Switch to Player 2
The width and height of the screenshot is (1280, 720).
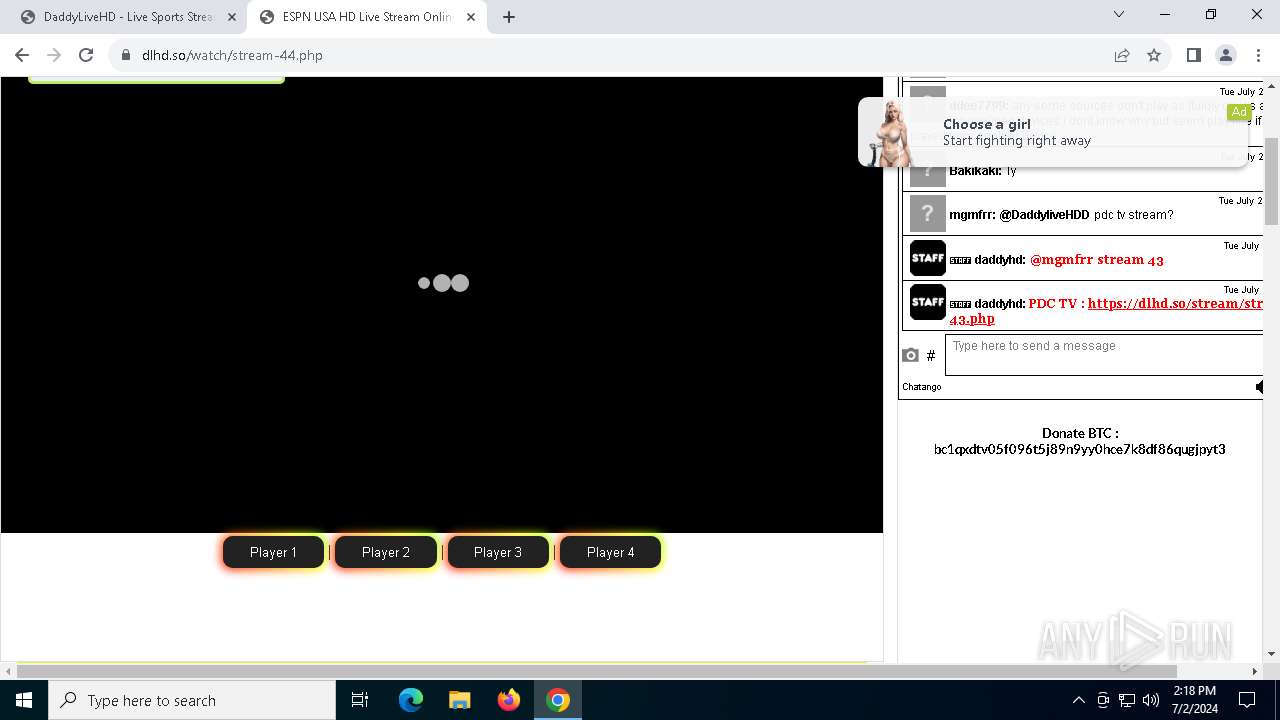386,552
